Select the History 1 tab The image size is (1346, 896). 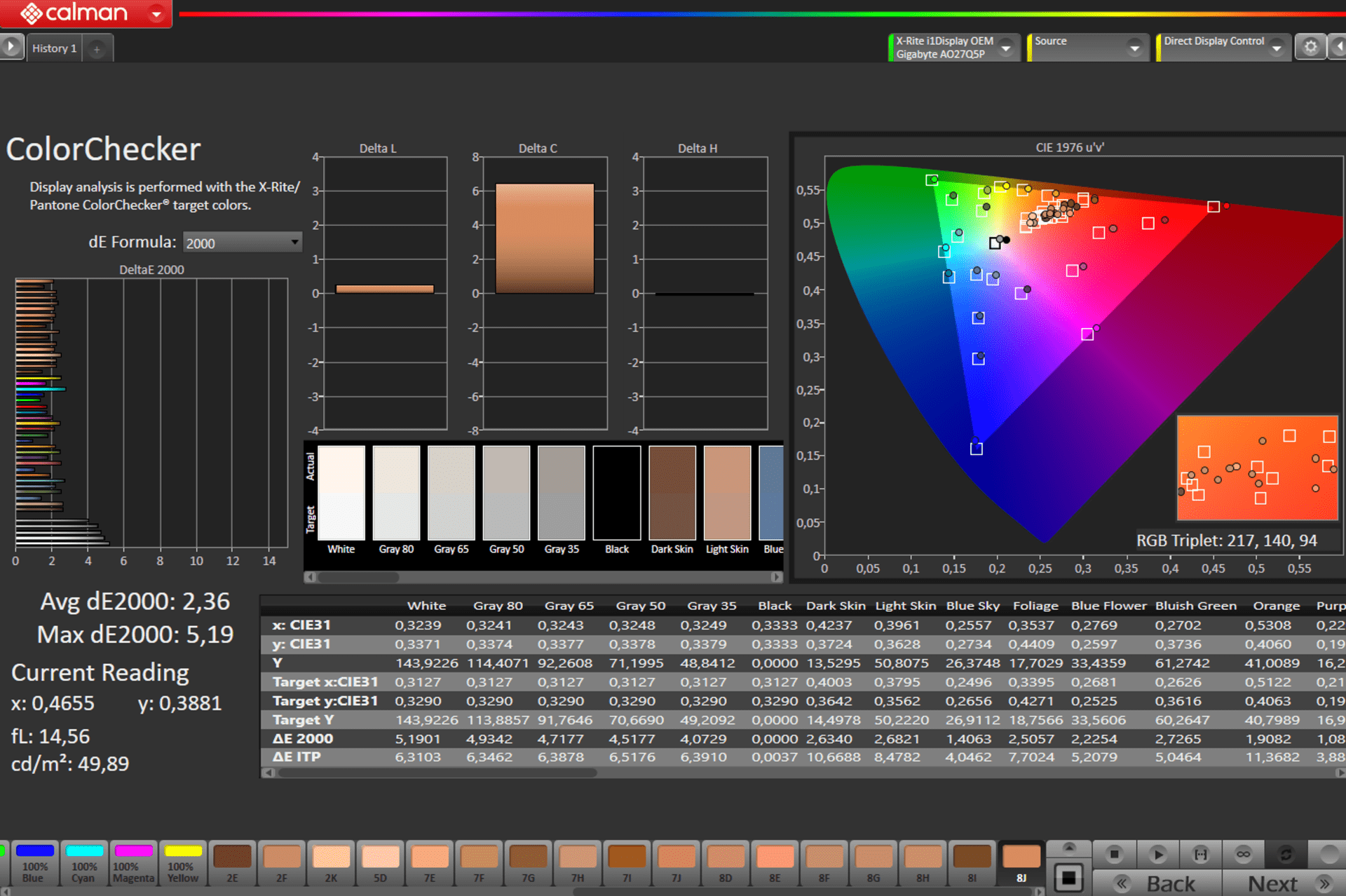[54, 48]
